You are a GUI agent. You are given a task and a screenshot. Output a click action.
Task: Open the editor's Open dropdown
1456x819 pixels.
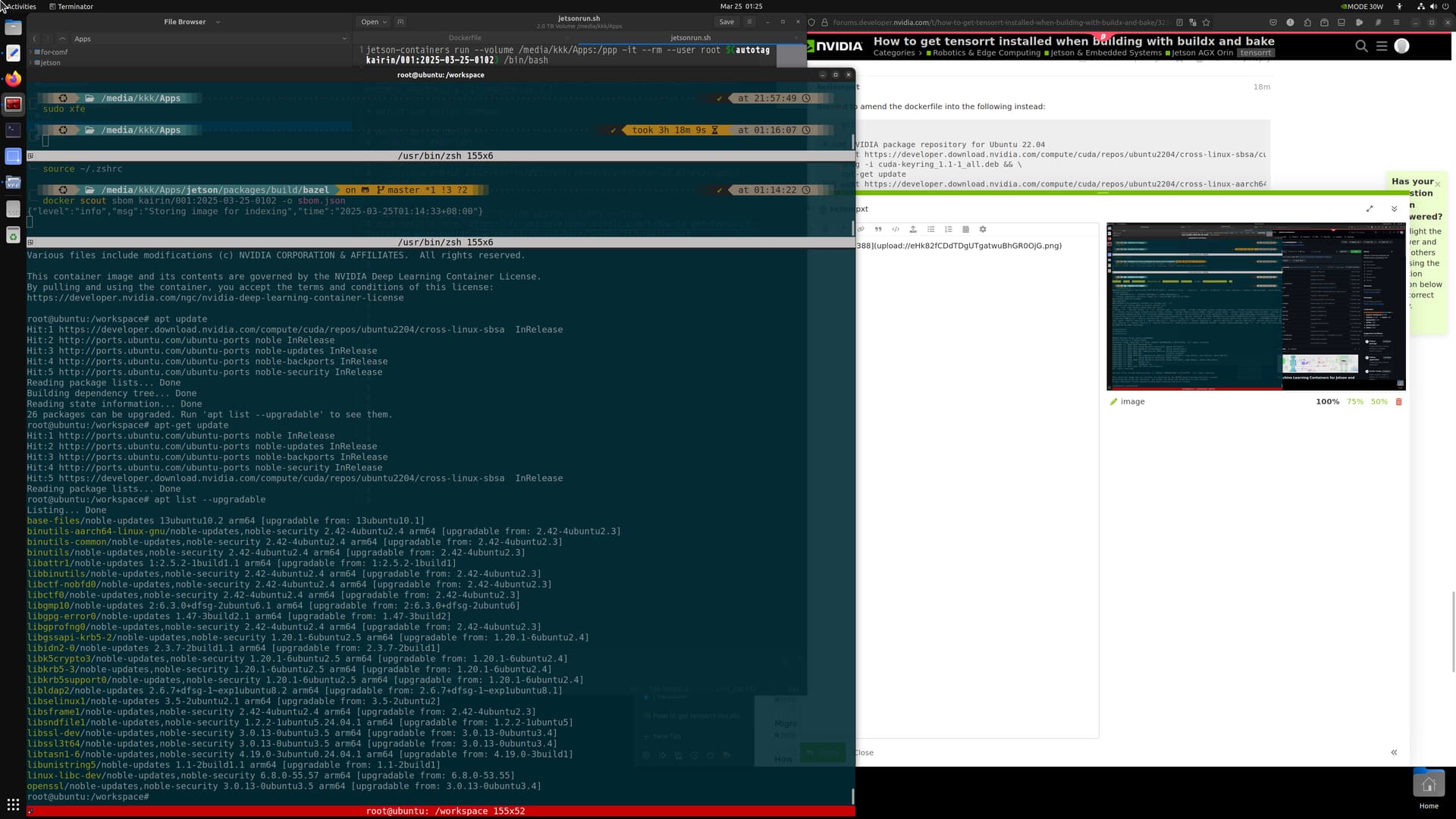(x=374, y=22)
